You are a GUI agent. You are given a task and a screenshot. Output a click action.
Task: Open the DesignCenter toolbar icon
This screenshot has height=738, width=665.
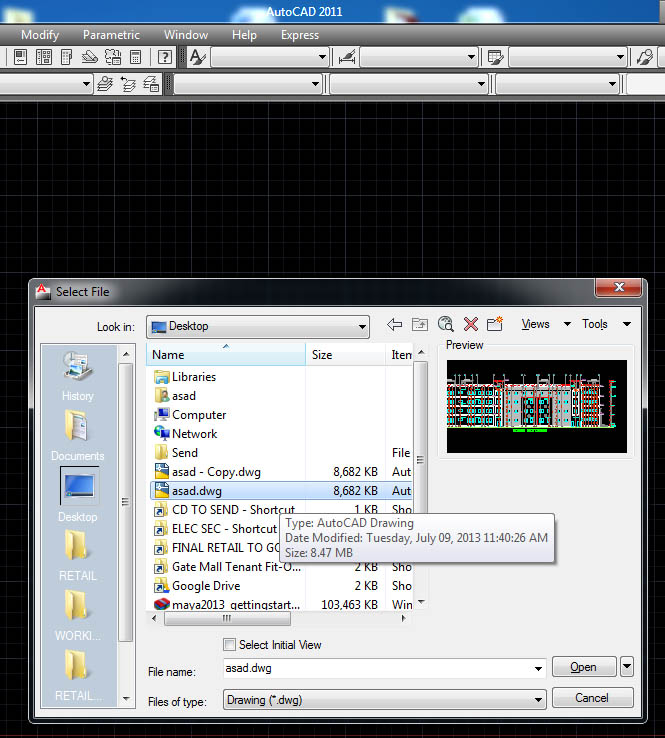(44, 57)
